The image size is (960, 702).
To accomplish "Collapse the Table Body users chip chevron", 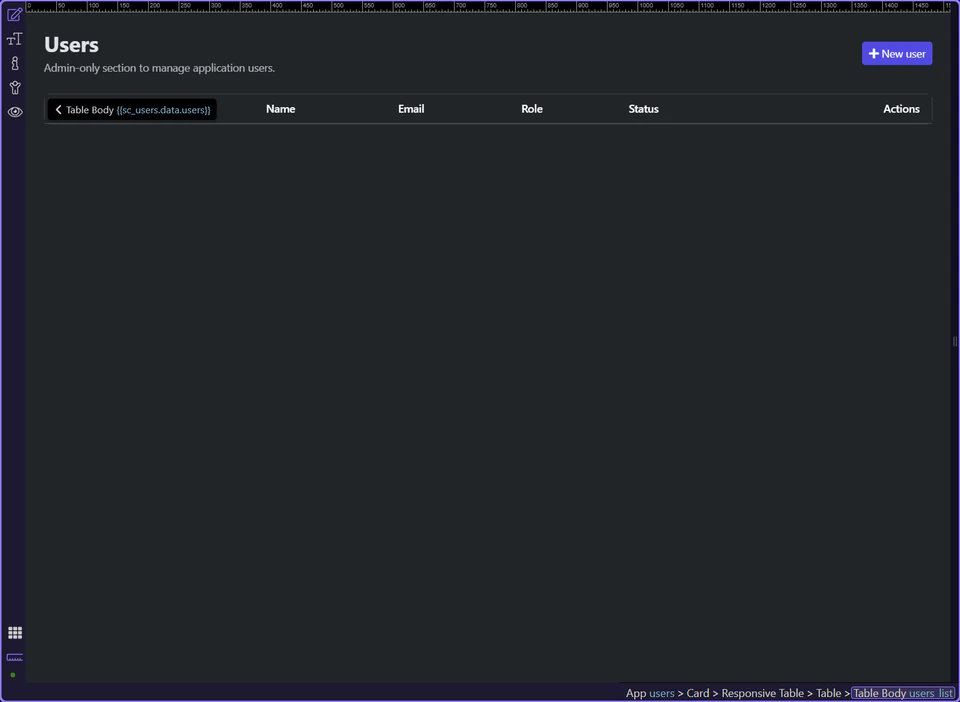I will point(59,110).
